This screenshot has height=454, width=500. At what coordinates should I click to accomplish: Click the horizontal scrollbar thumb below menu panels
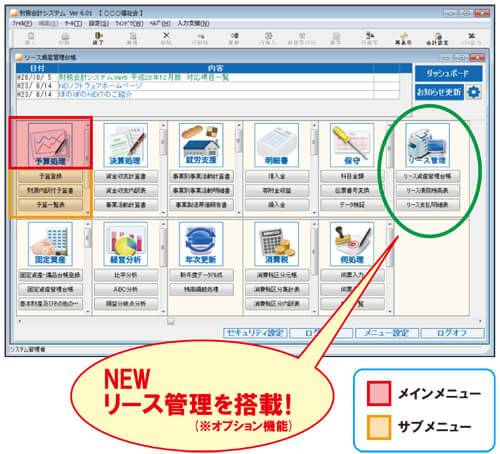point(171,321)
